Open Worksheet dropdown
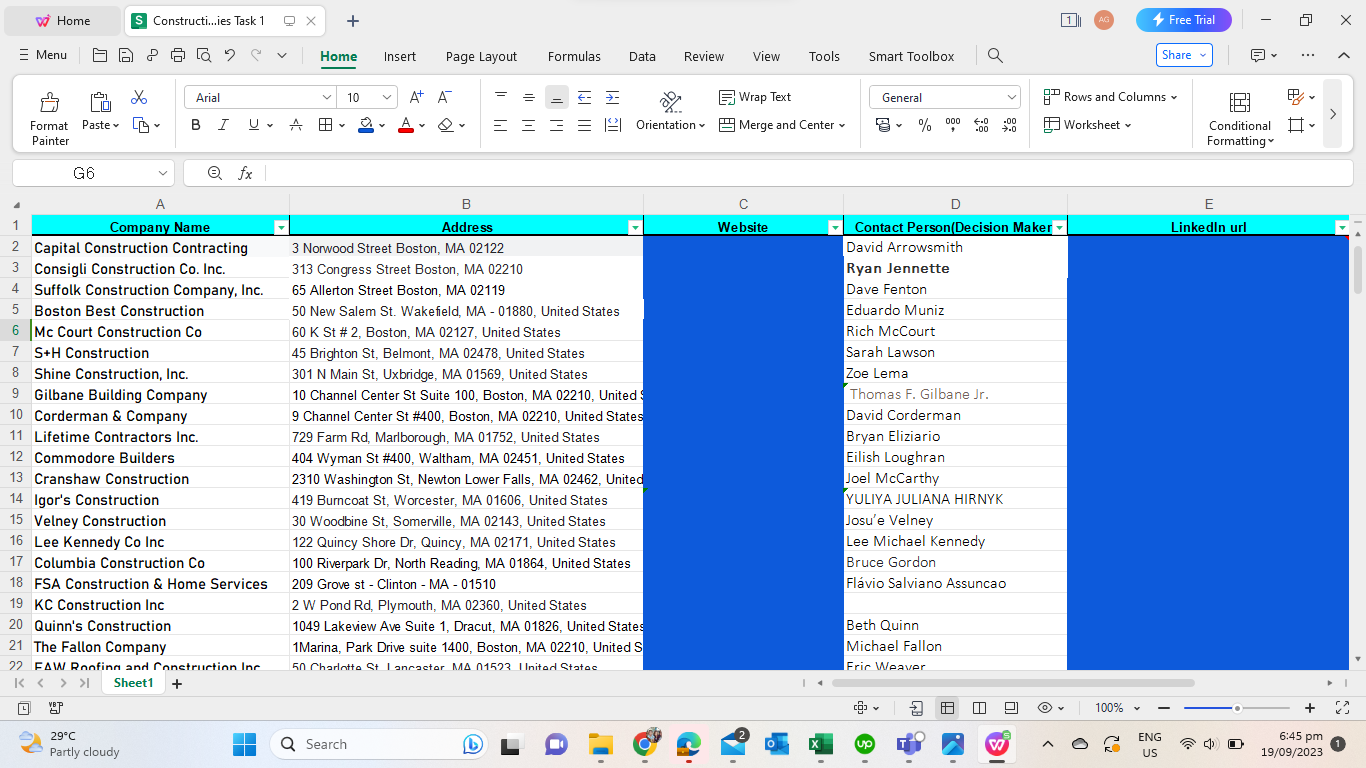 tap(1087, 125)
